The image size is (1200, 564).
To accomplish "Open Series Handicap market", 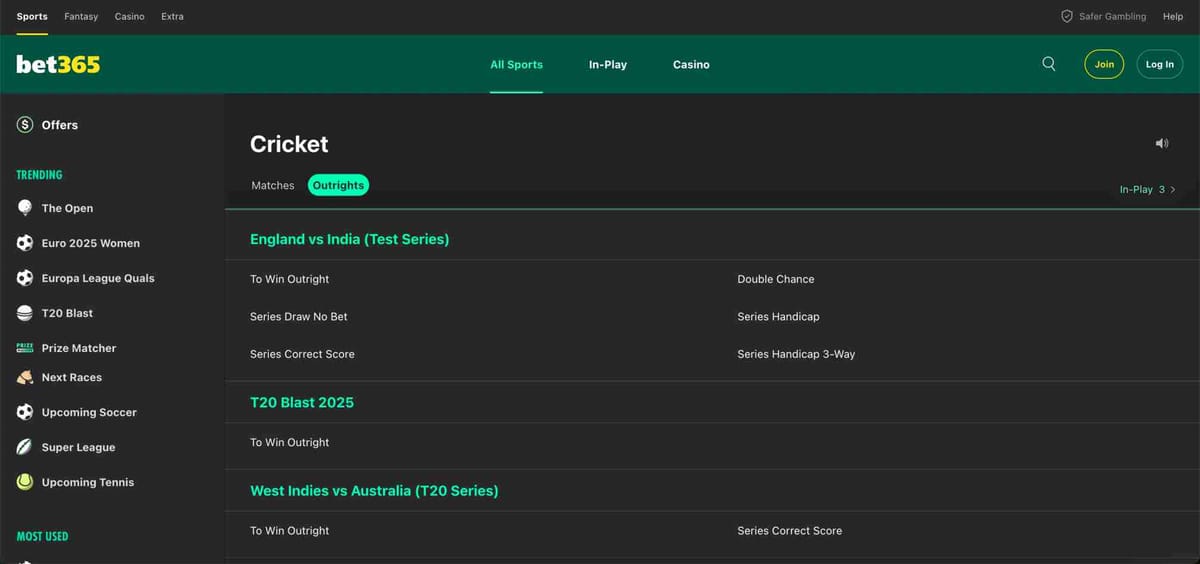I will 778,317.
